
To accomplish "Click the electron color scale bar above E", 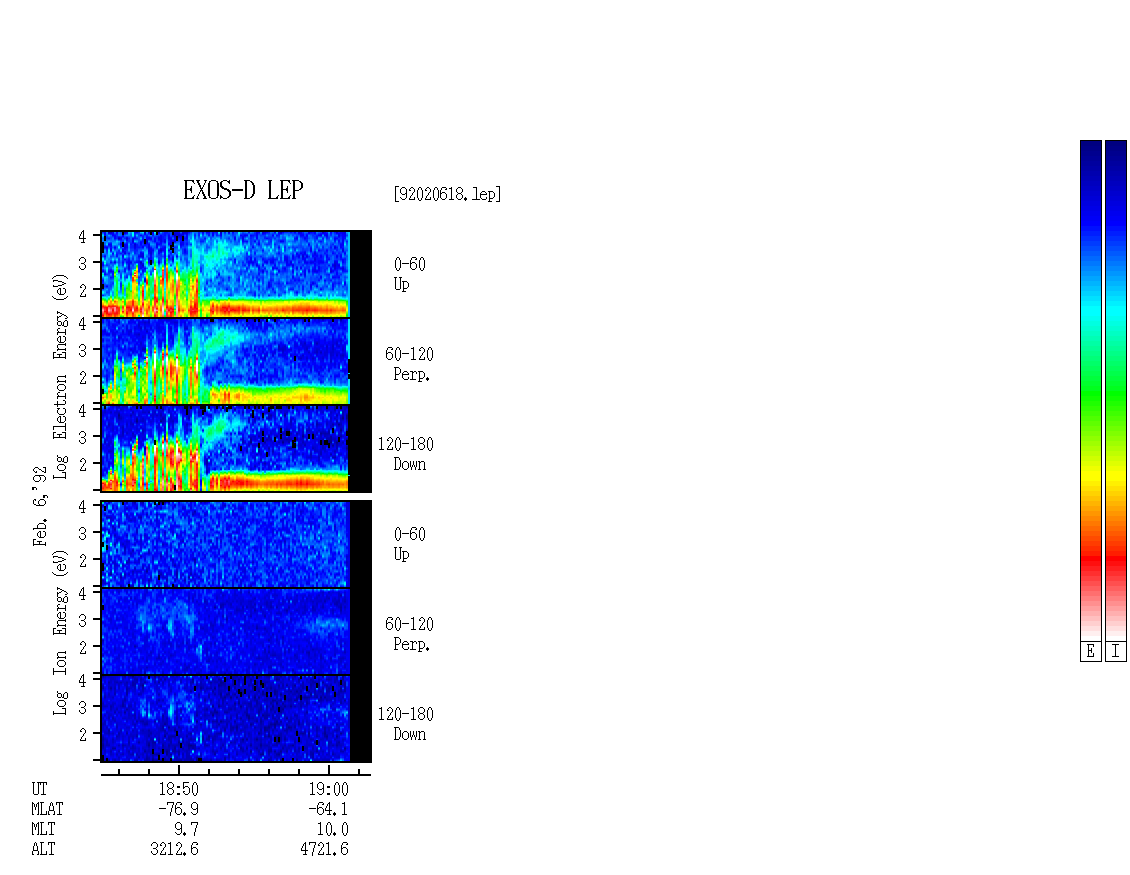I will click(1090, 390).
